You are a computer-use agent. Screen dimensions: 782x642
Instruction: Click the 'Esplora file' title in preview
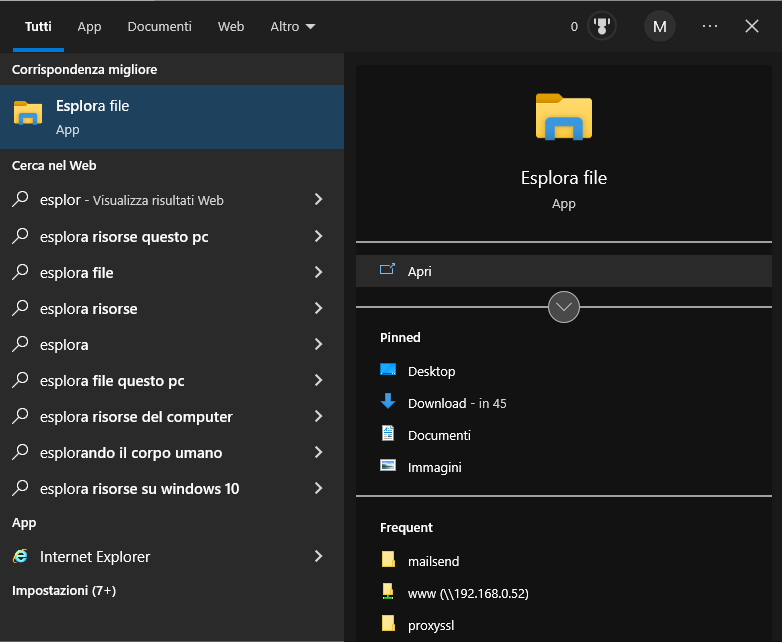pos(564,178)
